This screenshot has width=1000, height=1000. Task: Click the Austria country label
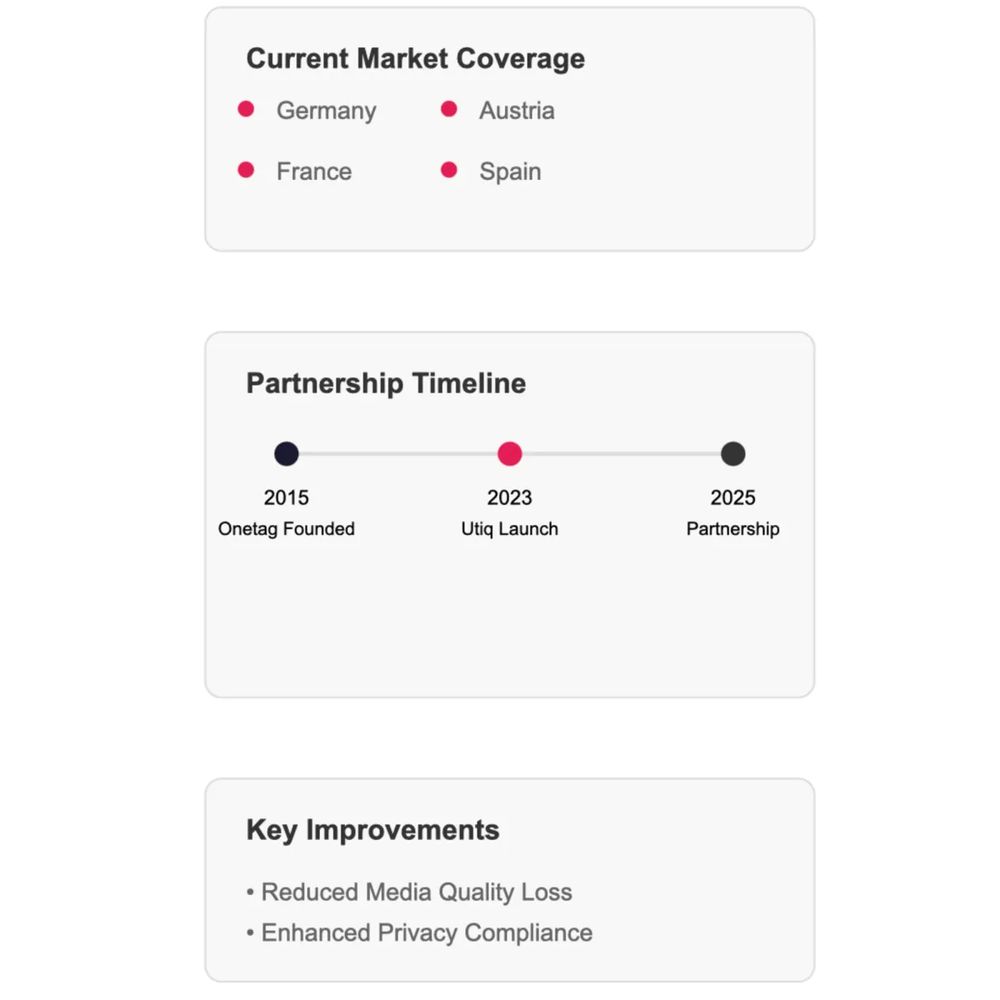point(517,110)
